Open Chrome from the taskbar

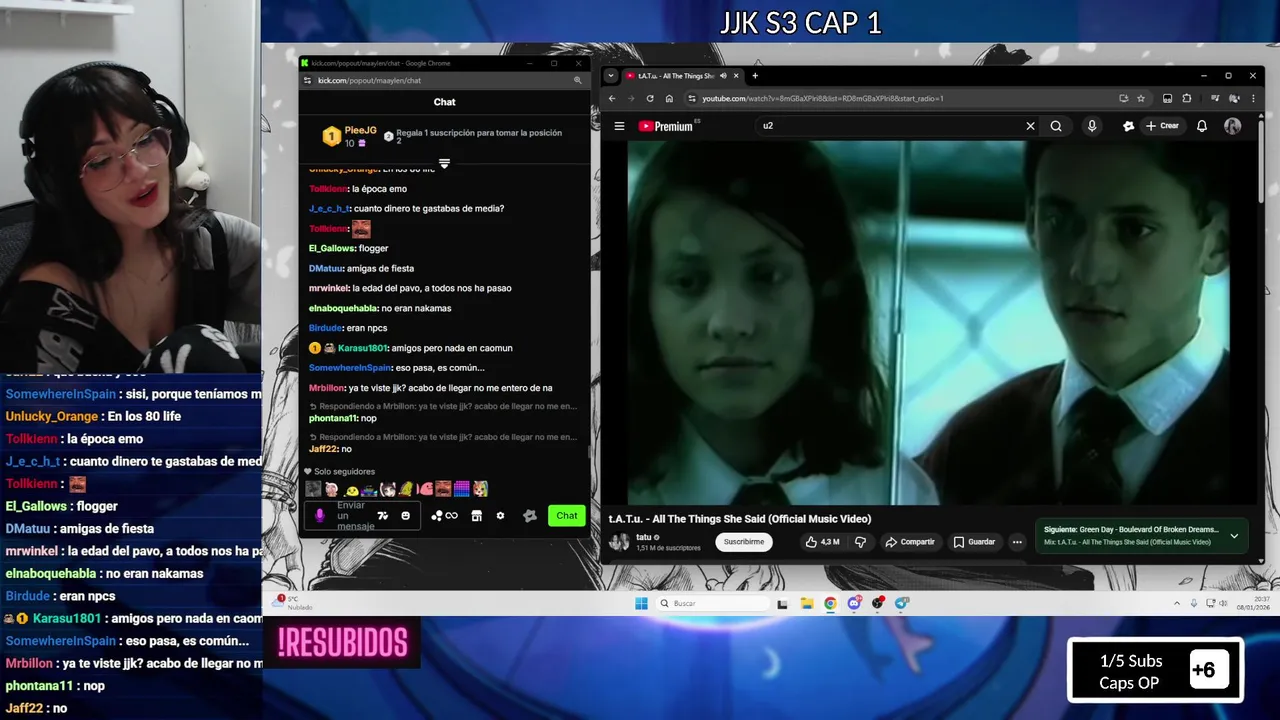point(830,603)
